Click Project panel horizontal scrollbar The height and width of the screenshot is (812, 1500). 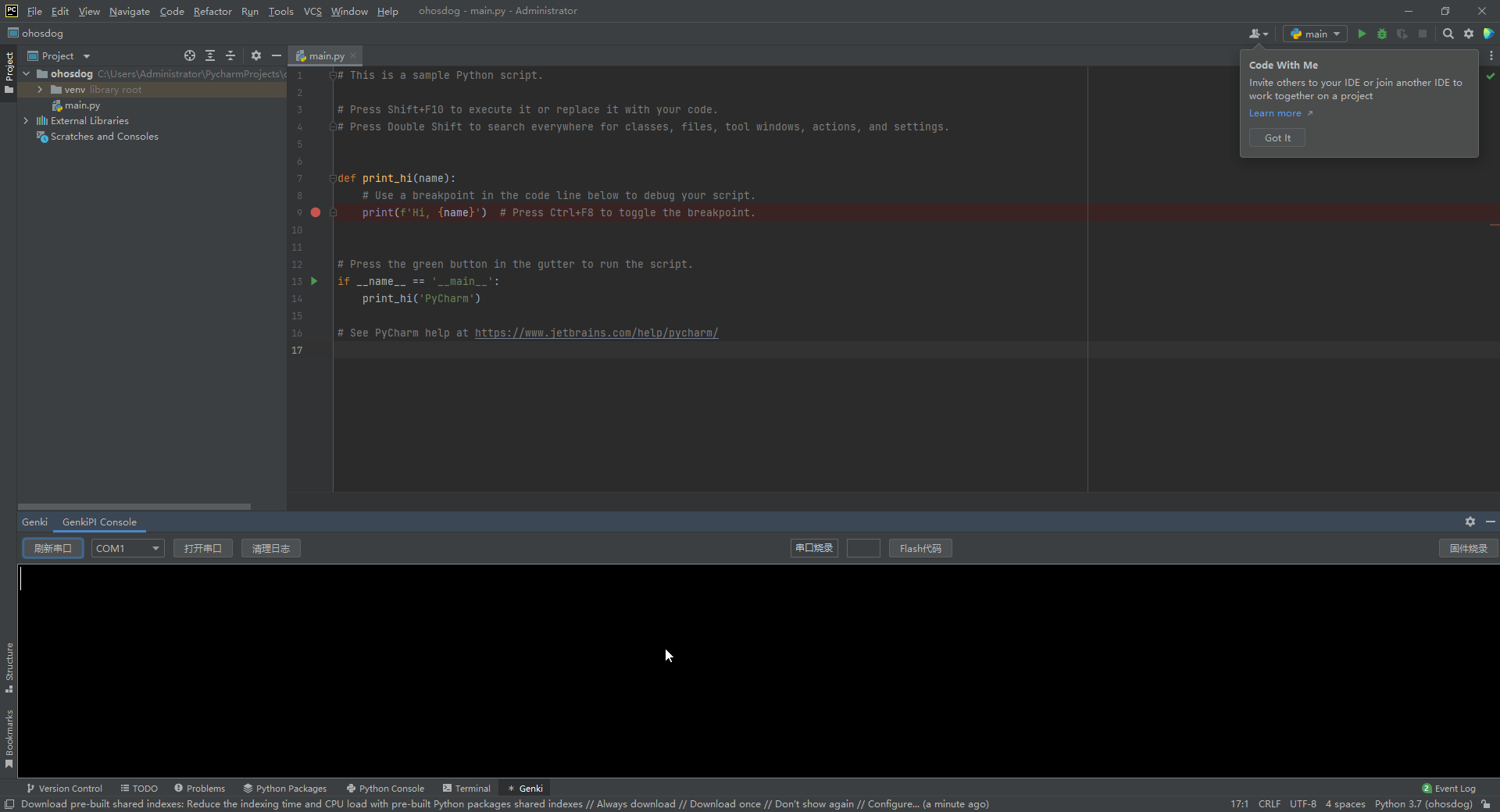(134, 506)
